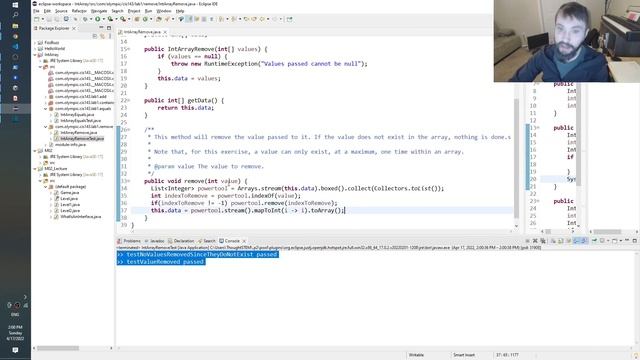Select the Console tab
Image resolution: width=640 pixels, height=360 pixels.
[229, 241]
